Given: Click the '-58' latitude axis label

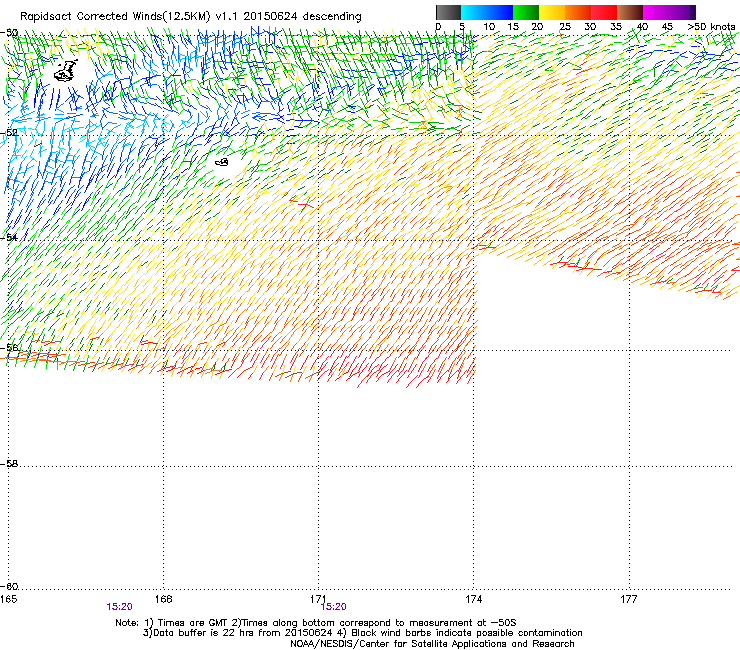Looking at the screenshot, I should 9,464.
